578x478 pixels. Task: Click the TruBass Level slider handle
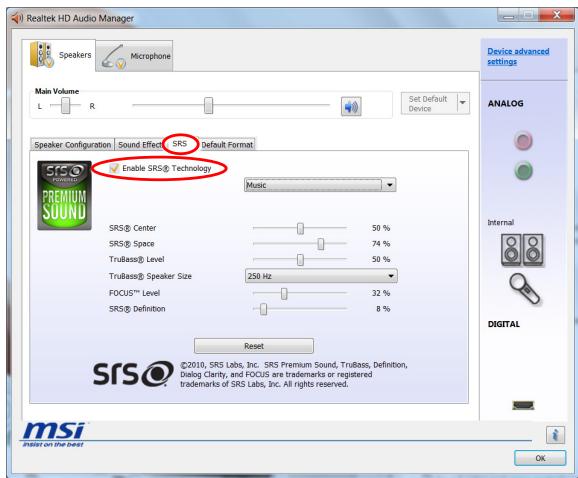pyautogui.click(x=300, y=260)
